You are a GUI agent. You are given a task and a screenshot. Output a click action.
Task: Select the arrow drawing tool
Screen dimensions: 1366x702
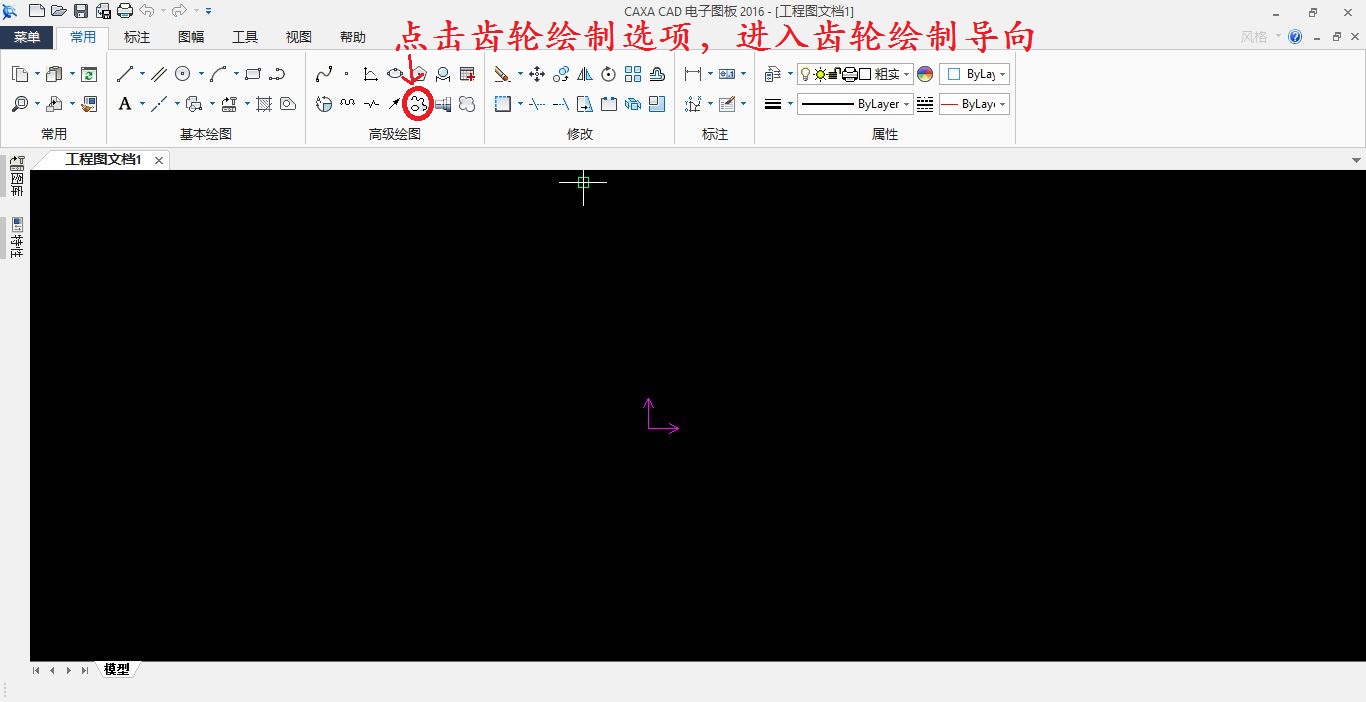[x=395, y=103]
